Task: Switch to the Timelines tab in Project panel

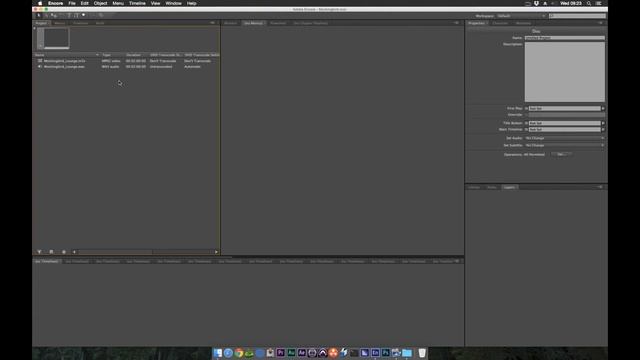Action: click(x=80, y=23)
